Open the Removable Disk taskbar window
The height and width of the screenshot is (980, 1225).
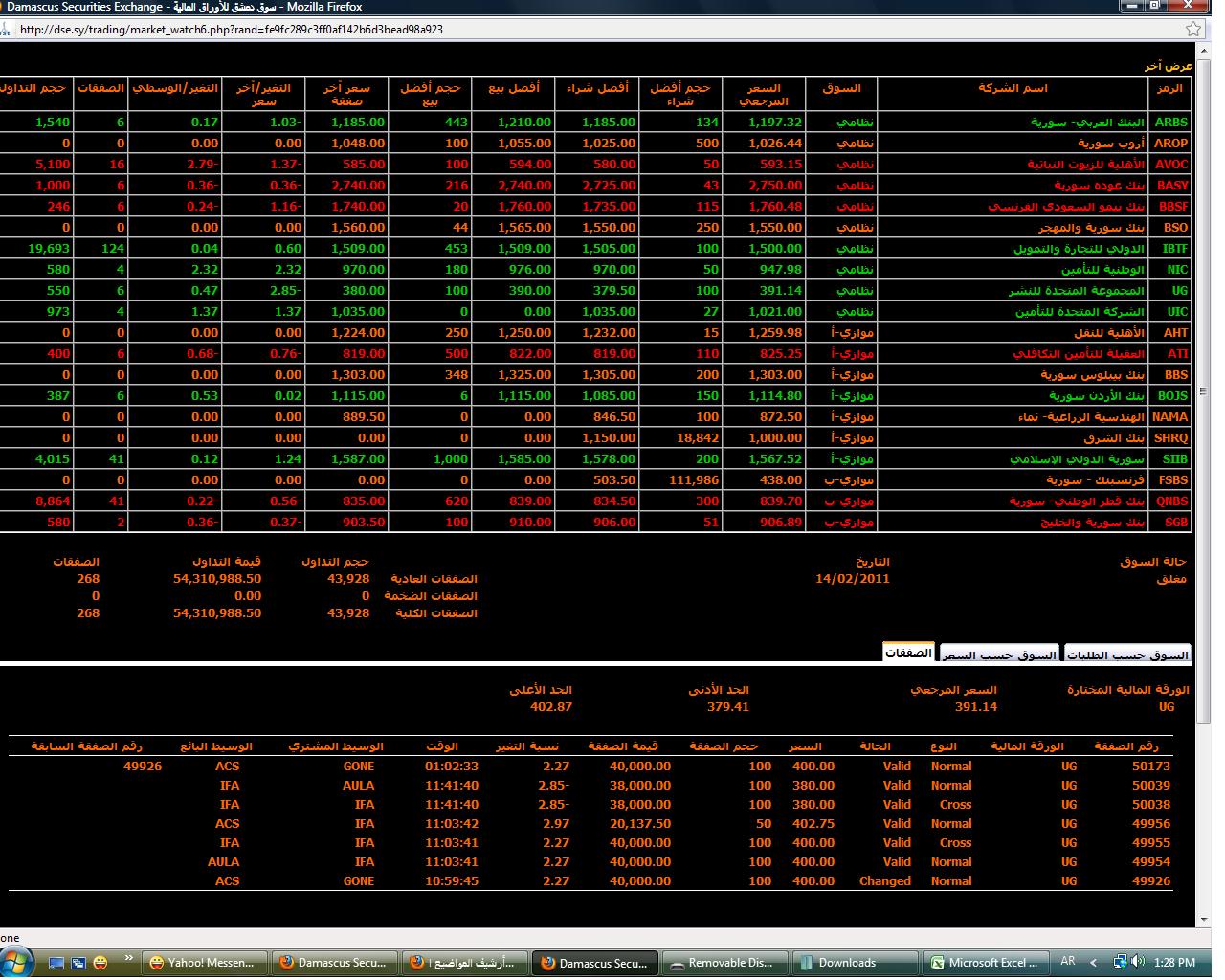(726, 963)
